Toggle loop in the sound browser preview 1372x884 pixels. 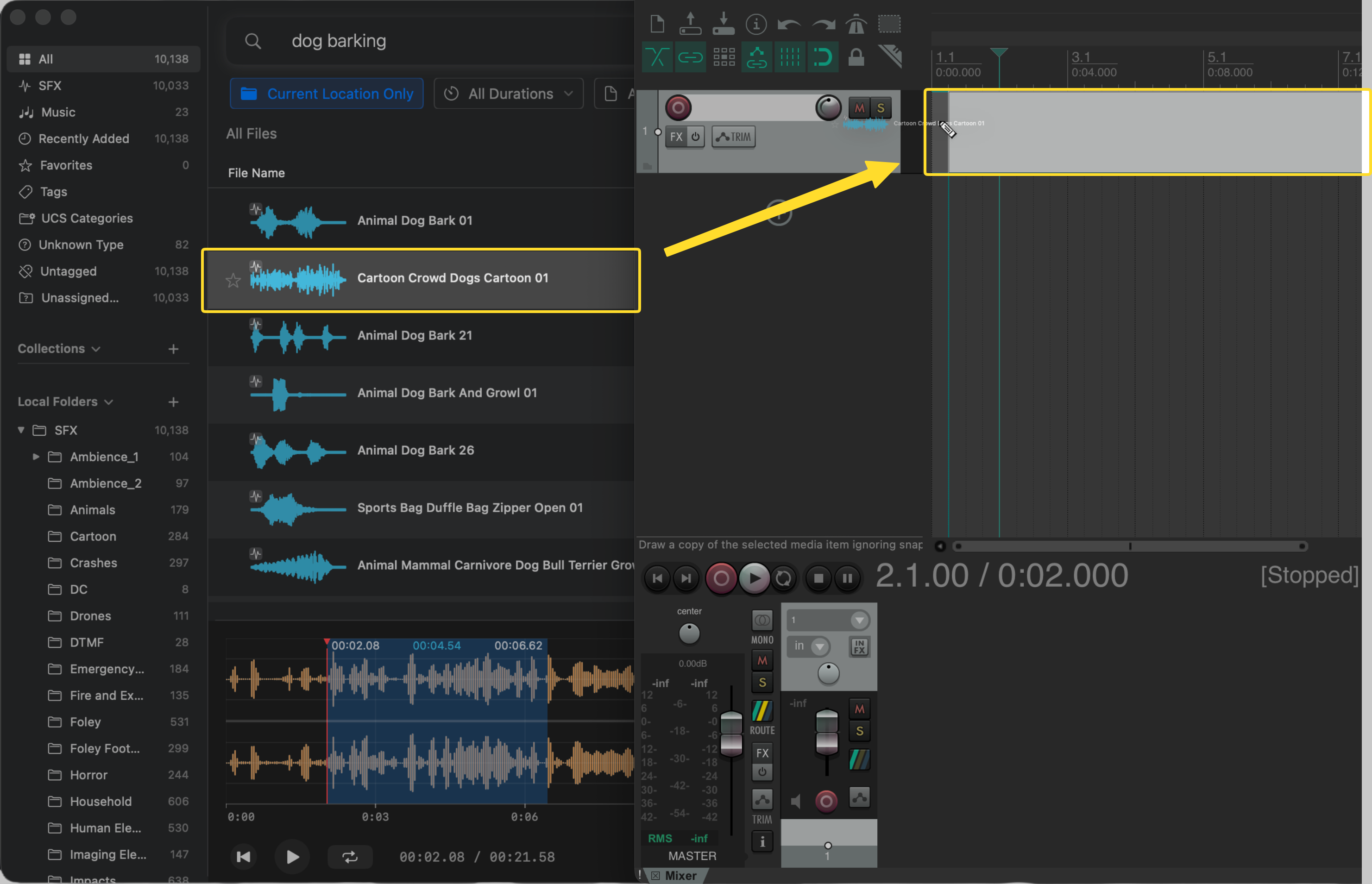[350, 857]
